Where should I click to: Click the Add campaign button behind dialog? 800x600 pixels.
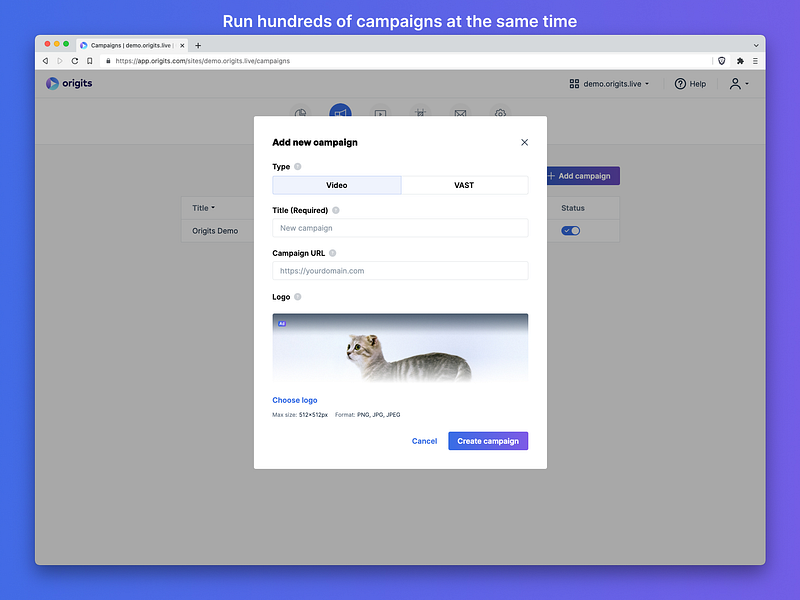click(x=583, y=176)
